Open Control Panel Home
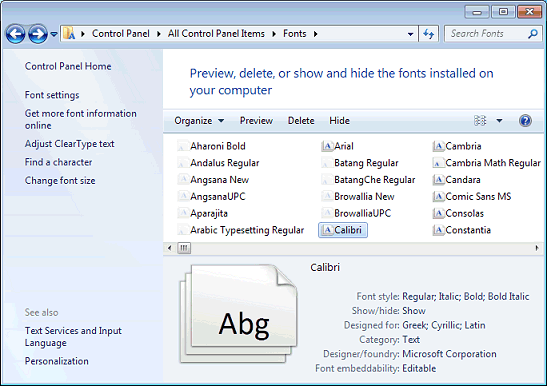 point(68,66)
